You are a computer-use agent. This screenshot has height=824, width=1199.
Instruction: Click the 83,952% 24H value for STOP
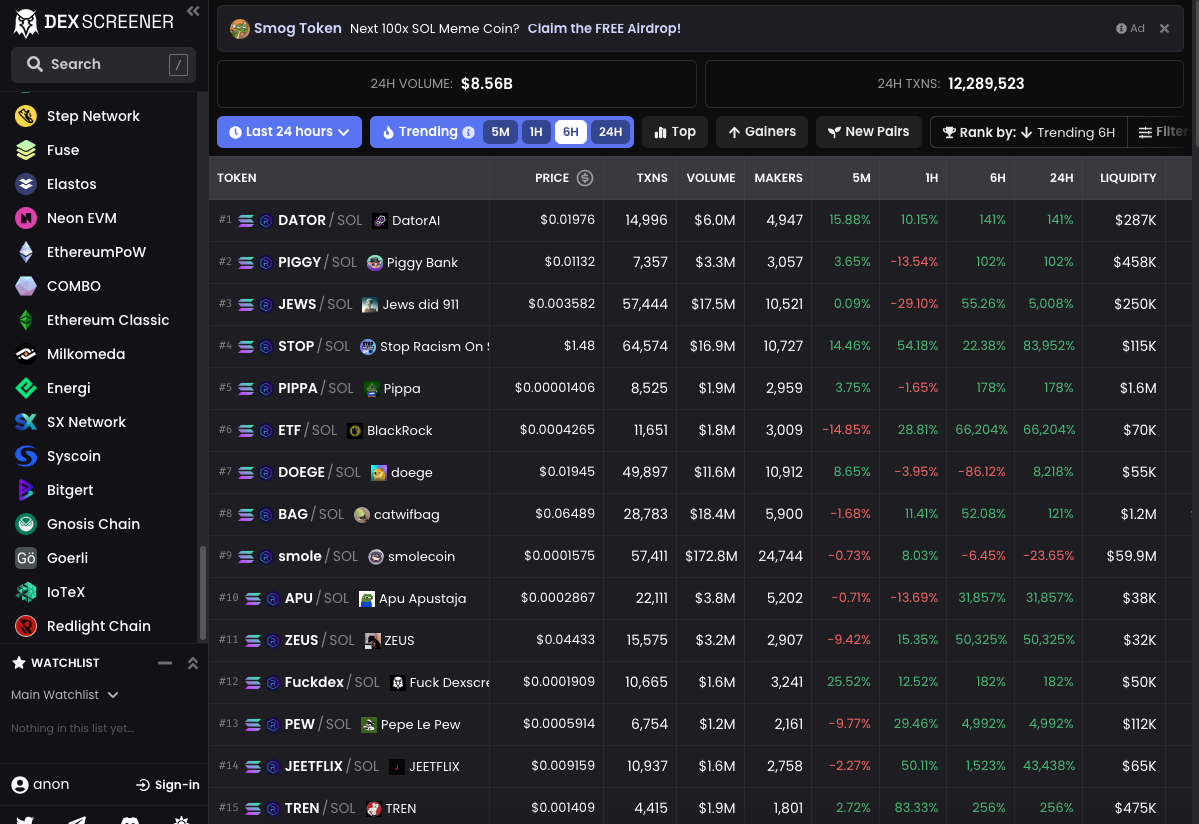tap(1048, 346)
